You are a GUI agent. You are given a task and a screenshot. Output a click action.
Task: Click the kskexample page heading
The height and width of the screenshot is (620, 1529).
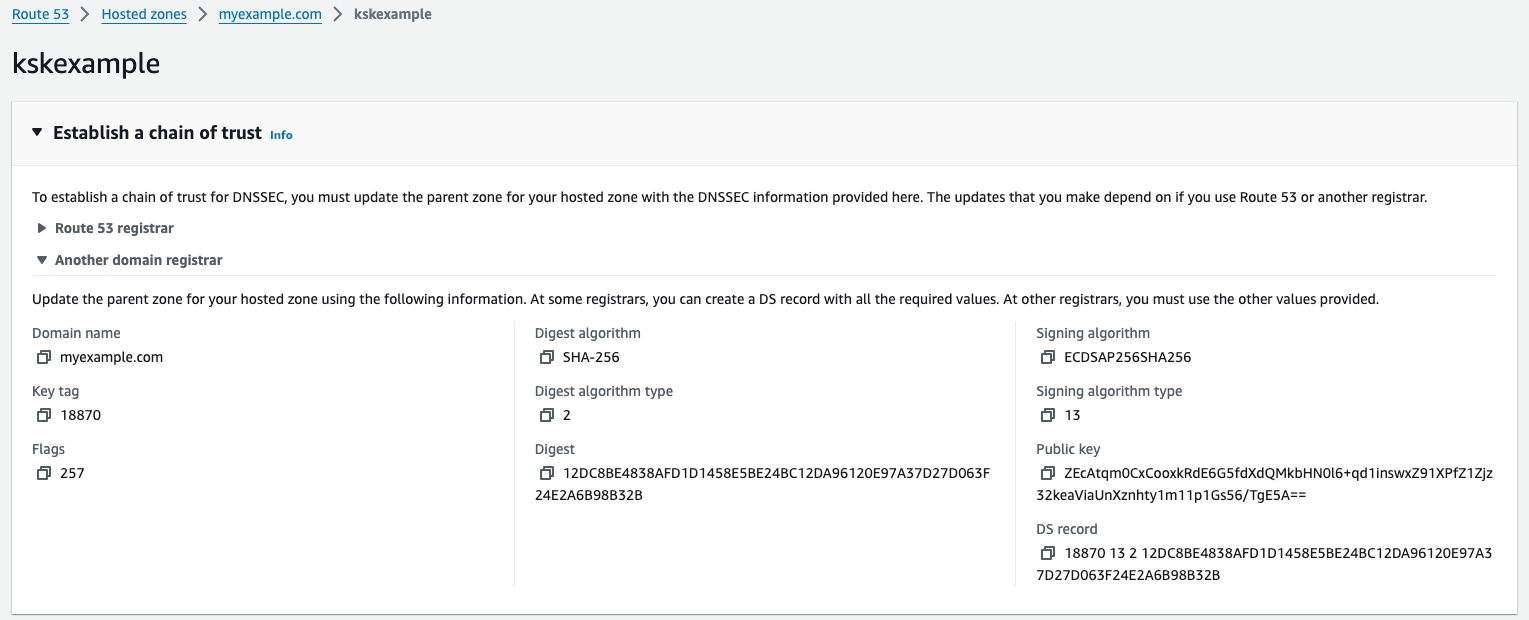point(86,64)
